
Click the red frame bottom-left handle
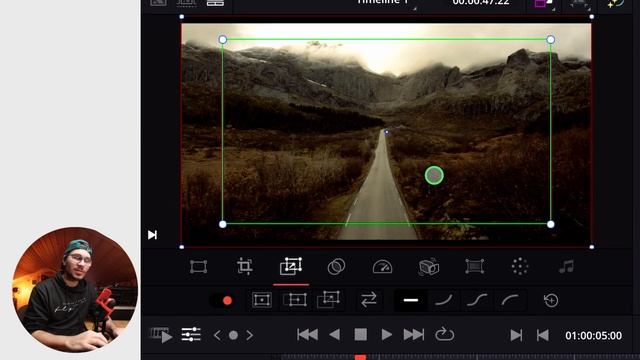(x=182, y=247)
